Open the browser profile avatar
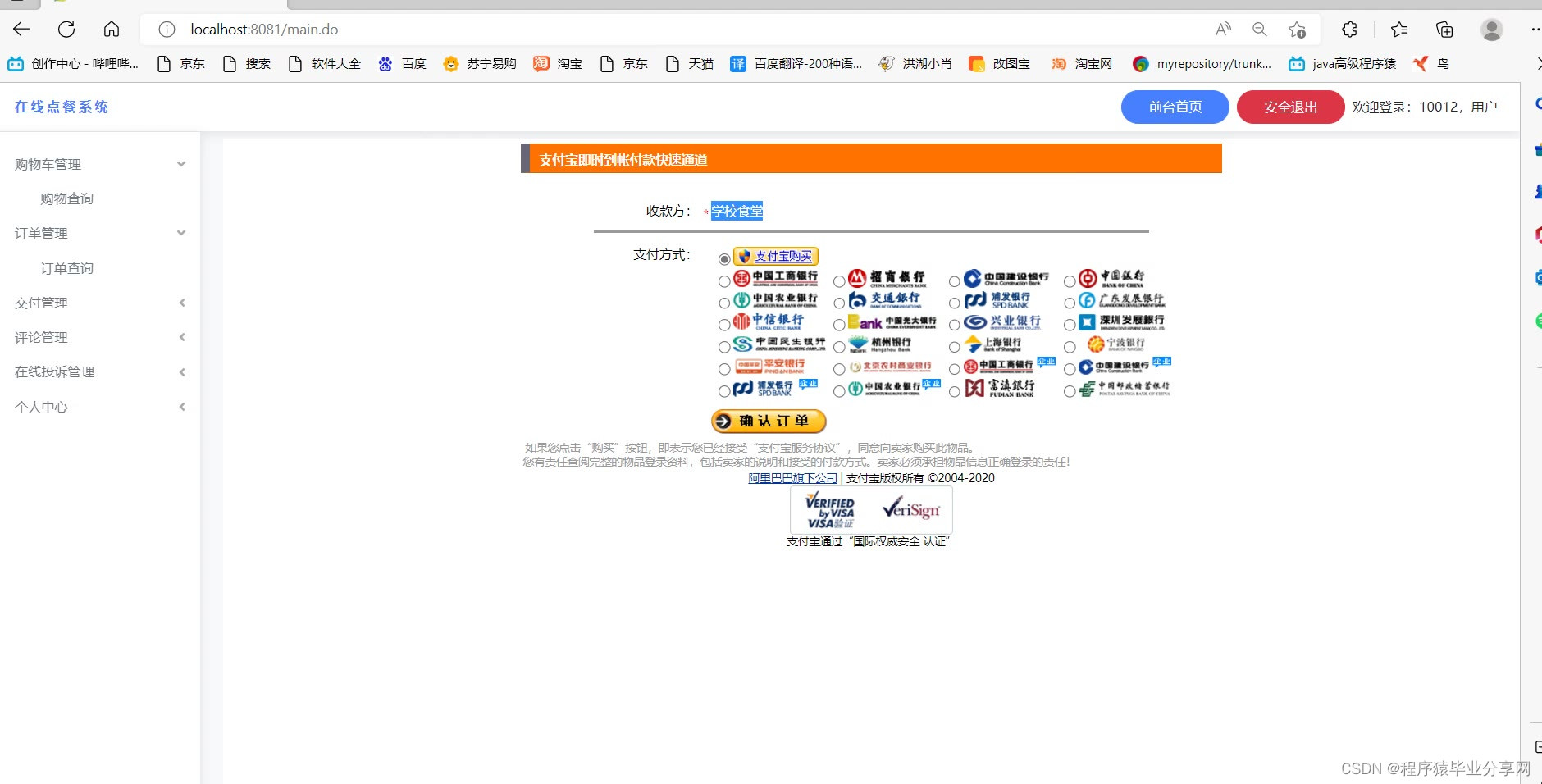 (x=1491, y=30)
